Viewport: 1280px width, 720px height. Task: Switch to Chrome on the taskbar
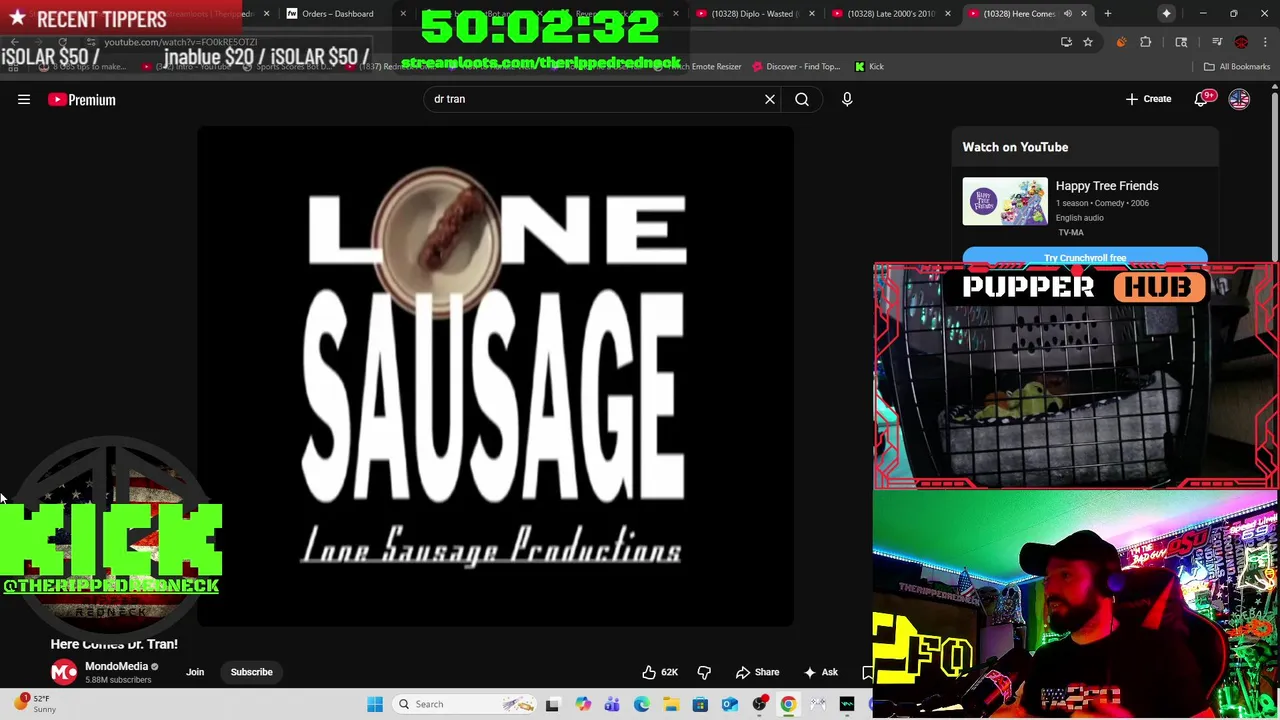pos(788,704)
